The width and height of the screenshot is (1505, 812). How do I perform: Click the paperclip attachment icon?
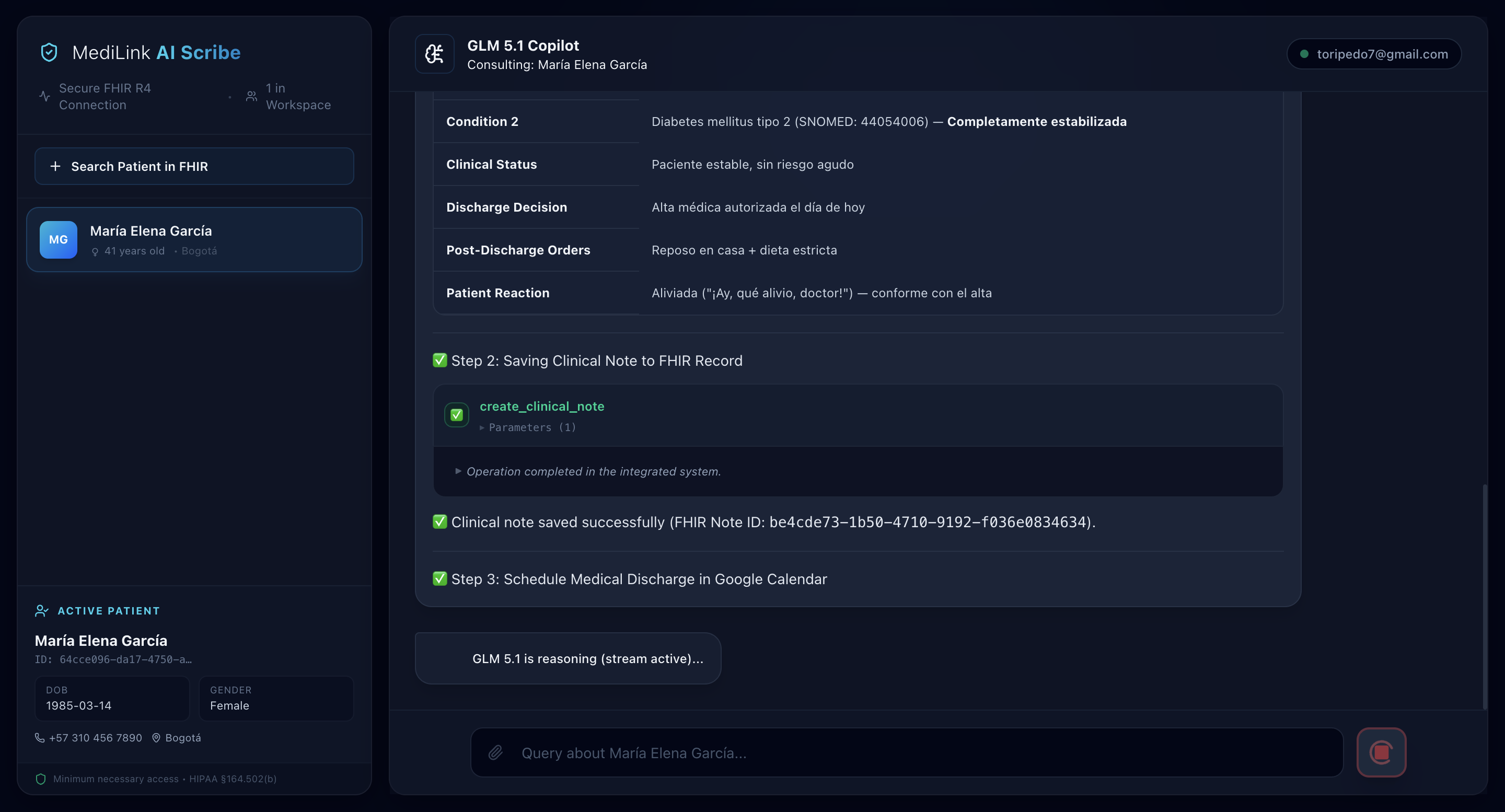(495, 752)
